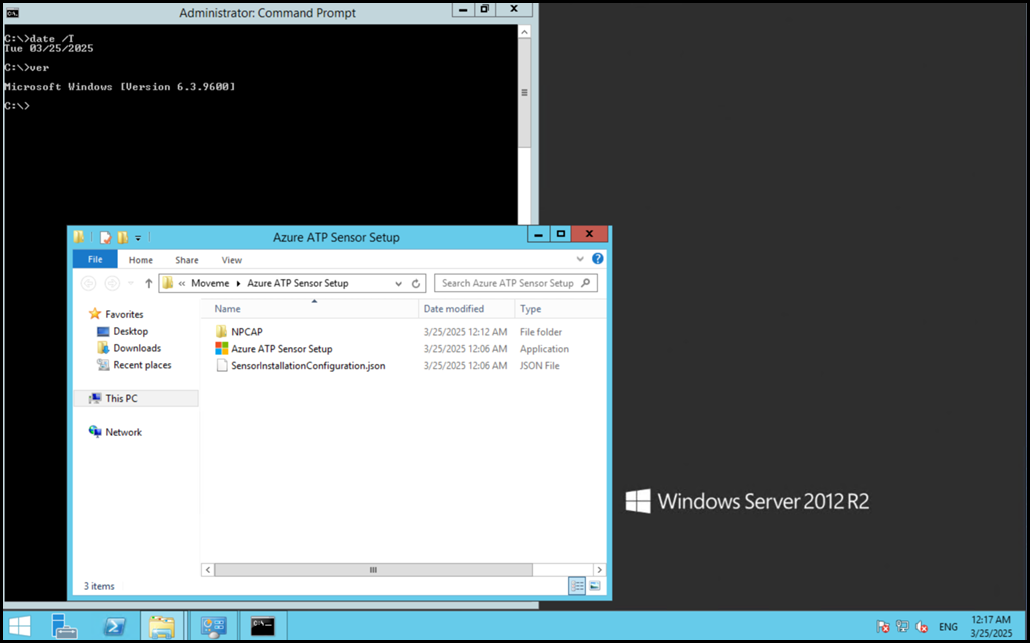The image size is (1030, 643).
Task: Open the NPCAP folder
Action: [246, 332]
